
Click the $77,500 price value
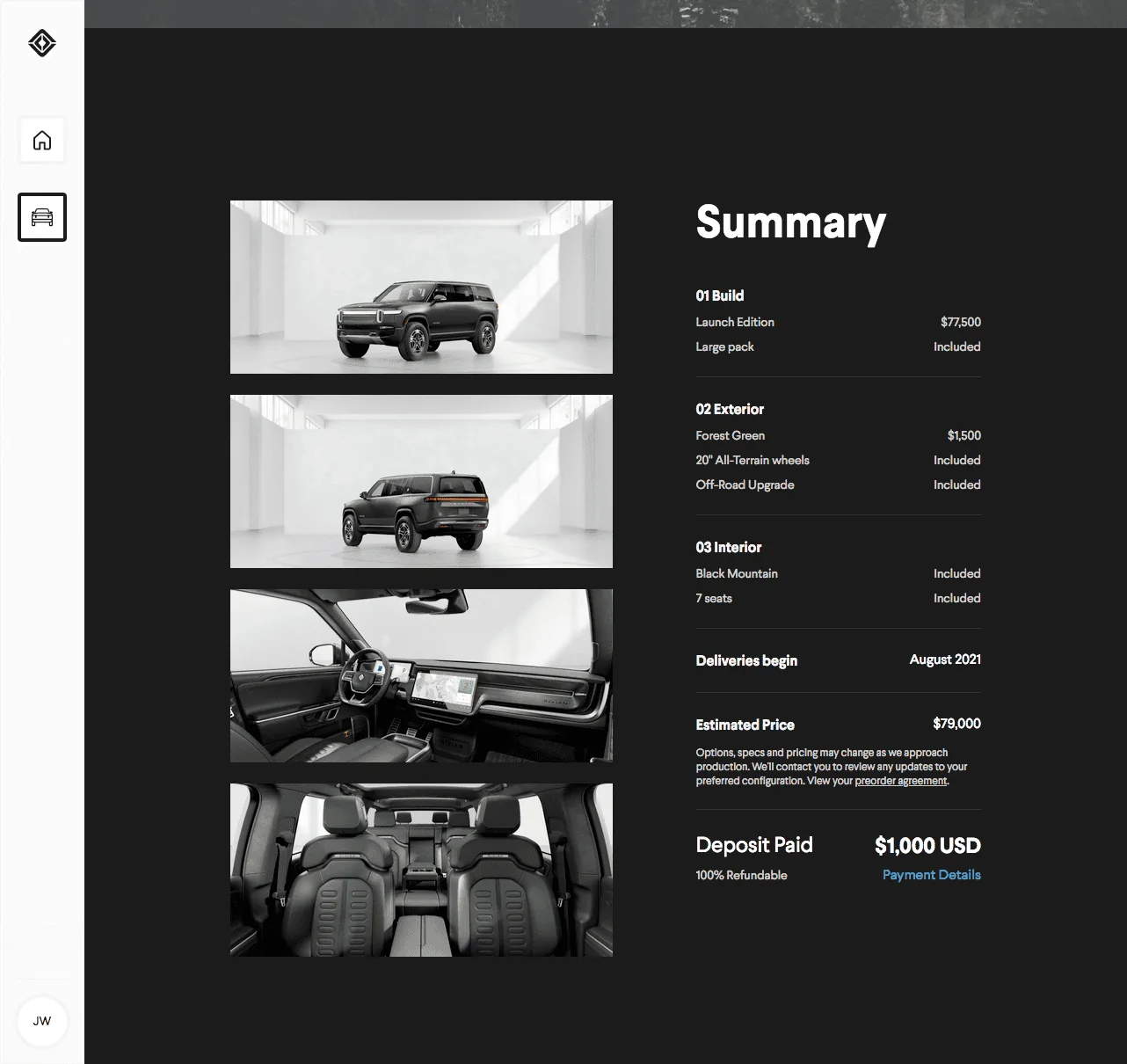(961, 322)
